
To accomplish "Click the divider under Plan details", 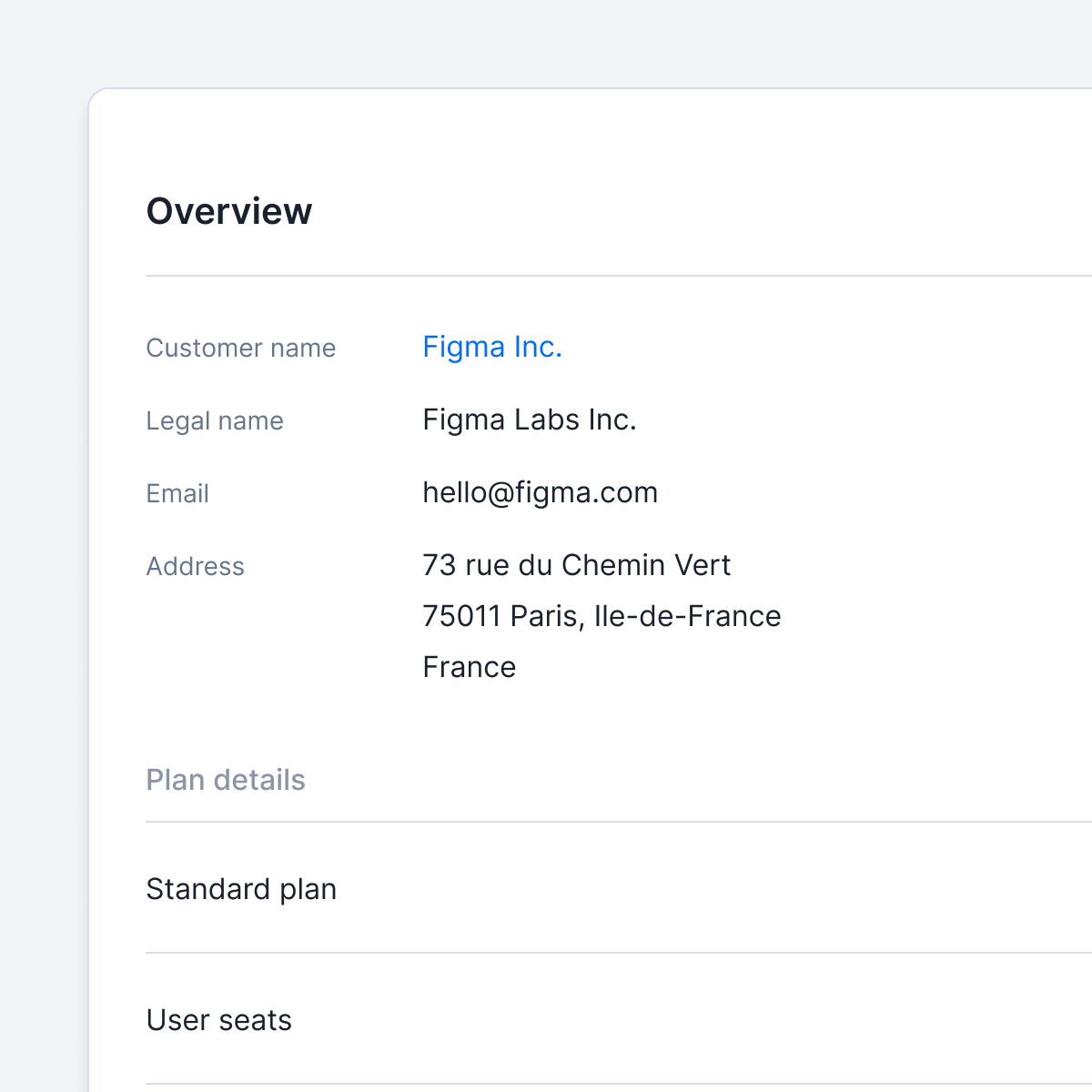I will pyautogui.click(x=619, y=822).
